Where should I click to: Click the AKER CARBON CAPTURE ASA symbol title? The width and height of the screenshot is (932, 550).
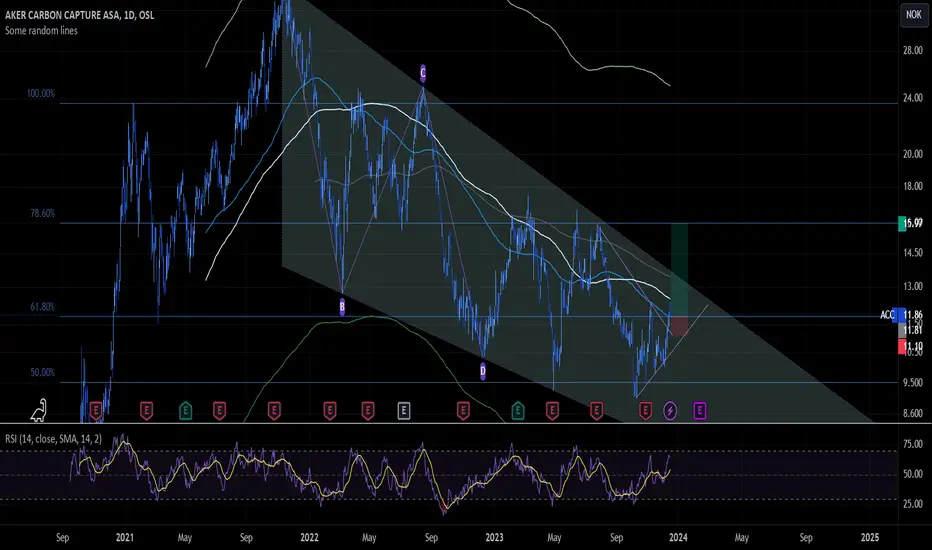79,15
